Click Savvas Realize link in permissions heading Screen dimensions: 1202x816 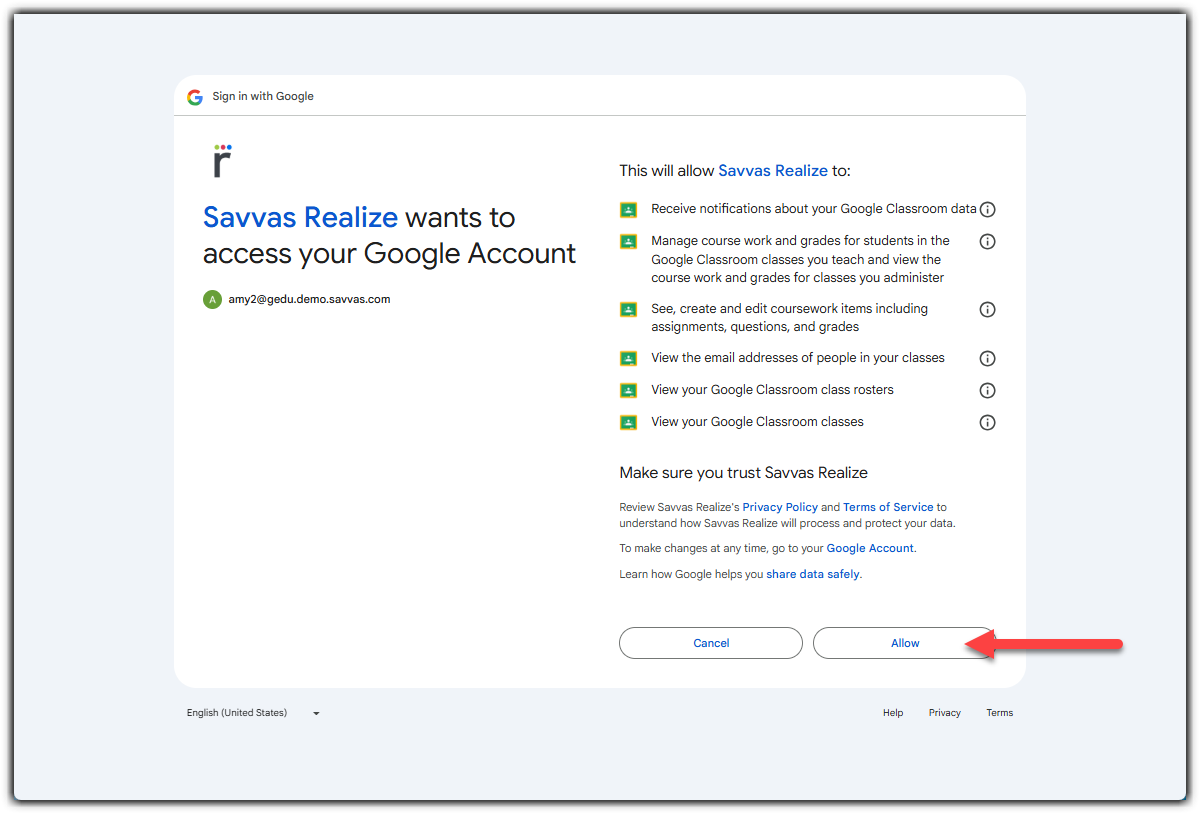click(773, 171)
